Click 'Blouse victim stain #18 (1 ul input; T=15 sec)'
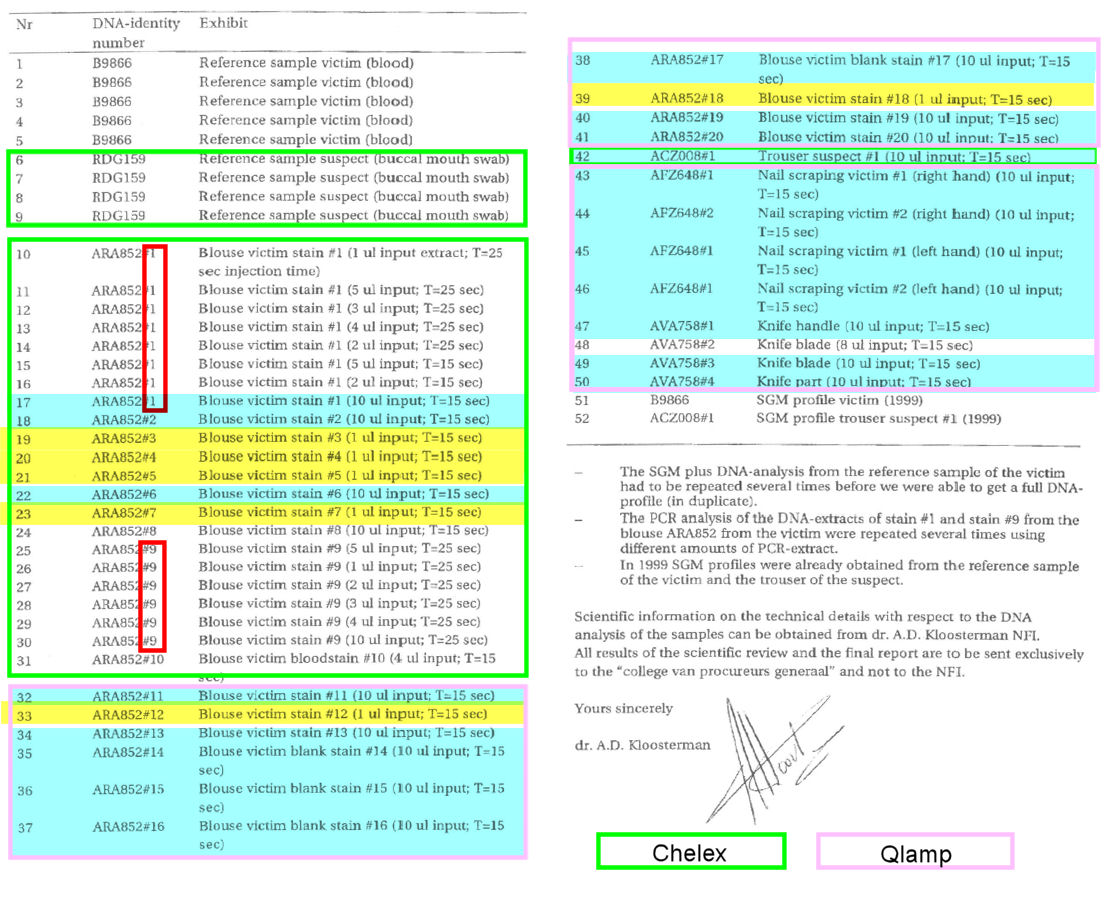This screenshot has height=900, width=1110. click(x=905, y=99)
